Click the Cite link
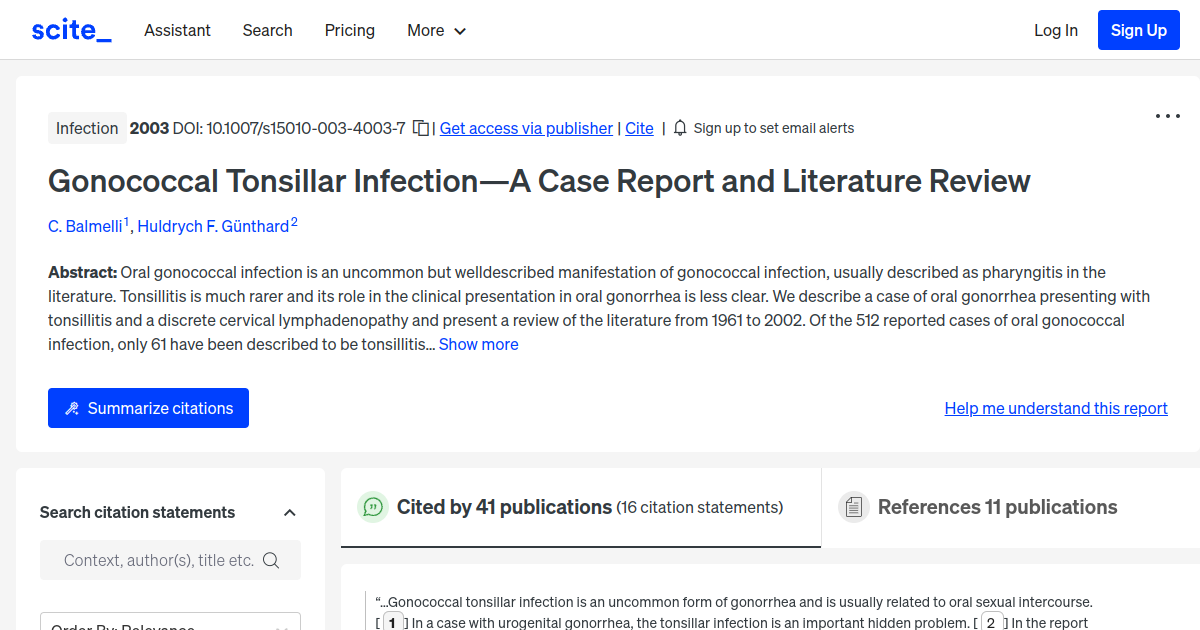Screen dimensions: 1200x630 [x=639, y=128]
